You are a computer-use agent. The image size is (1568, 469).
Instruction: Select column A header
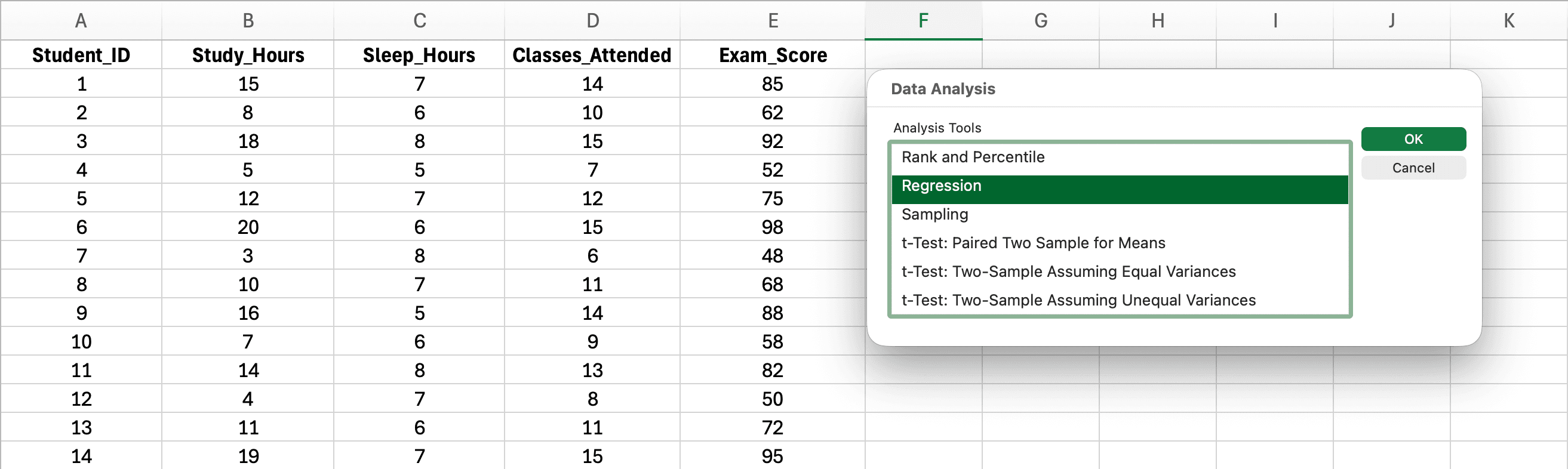[x=81, y=20]
